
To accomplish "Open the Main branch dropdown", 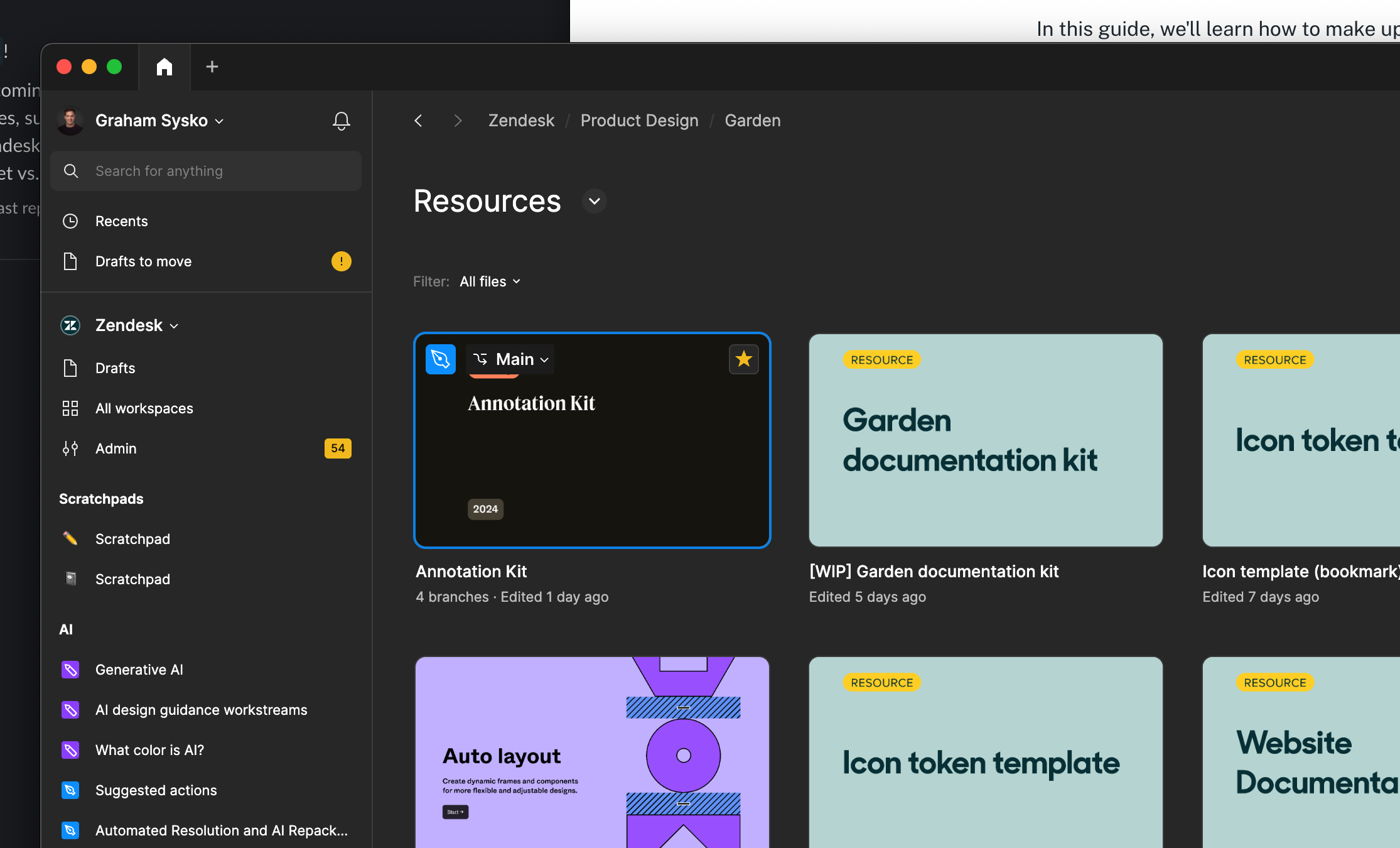I will coord(510,359).
